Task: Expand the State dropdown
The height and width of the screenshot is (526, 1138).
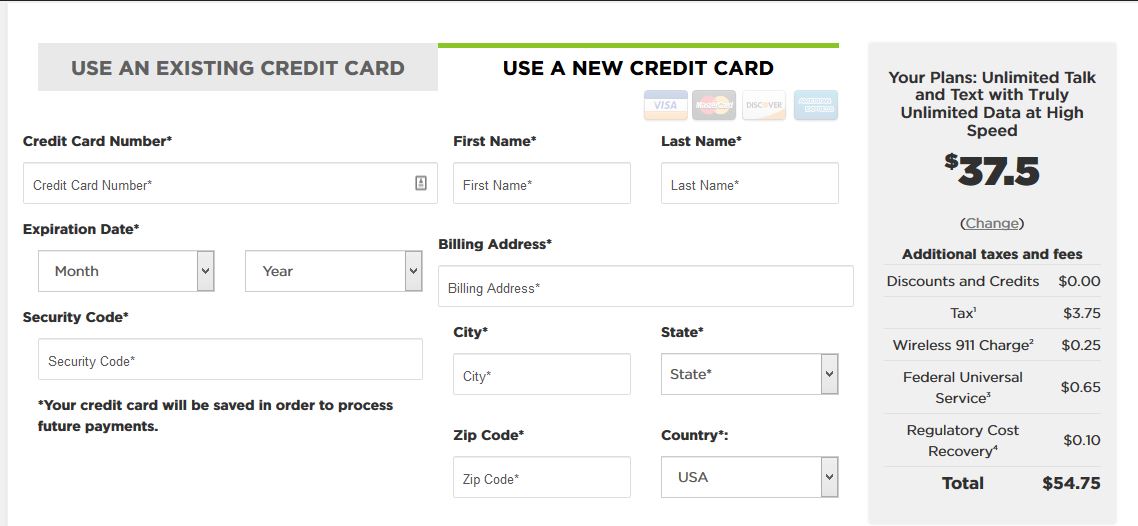Action: (x=750, y=374)
